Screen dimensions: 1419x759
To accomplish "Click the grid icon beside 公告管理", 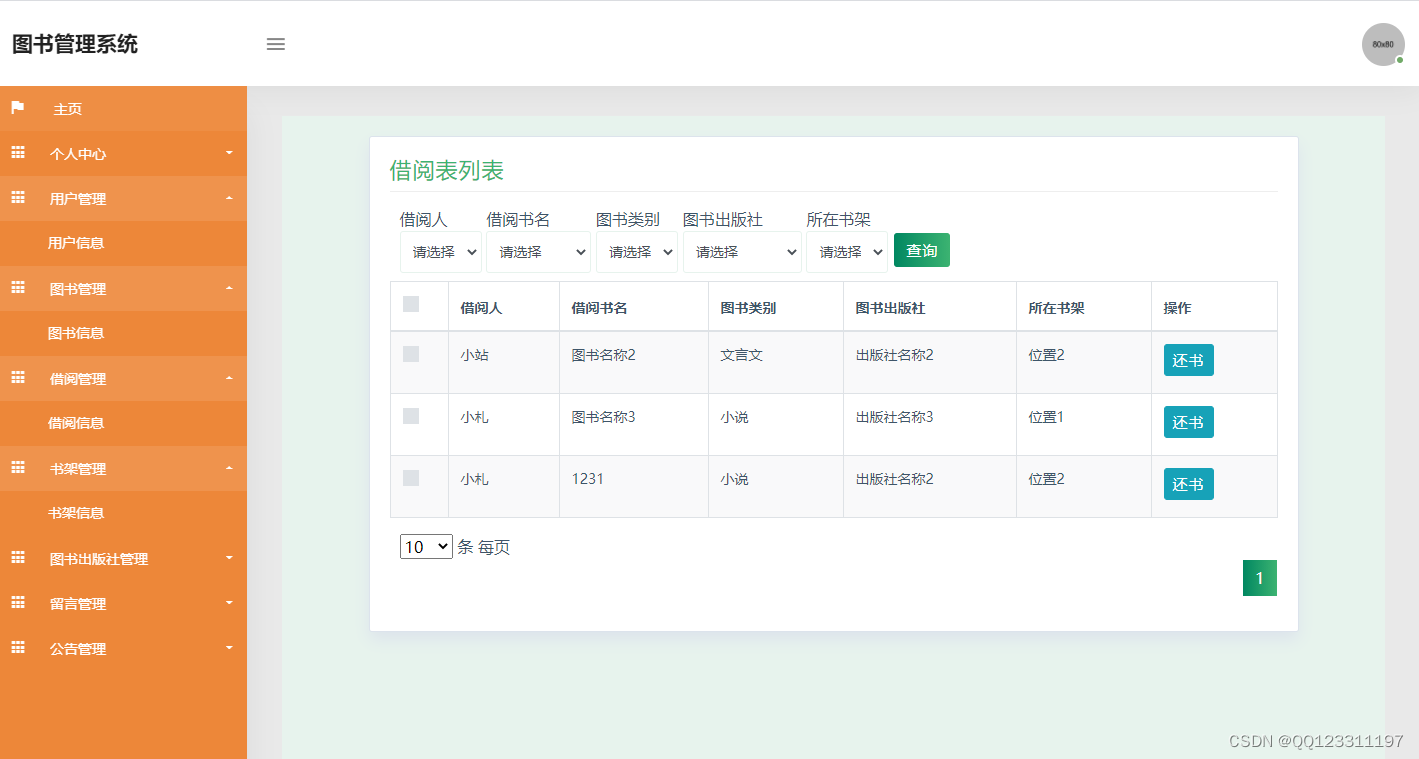I will 18,648.
